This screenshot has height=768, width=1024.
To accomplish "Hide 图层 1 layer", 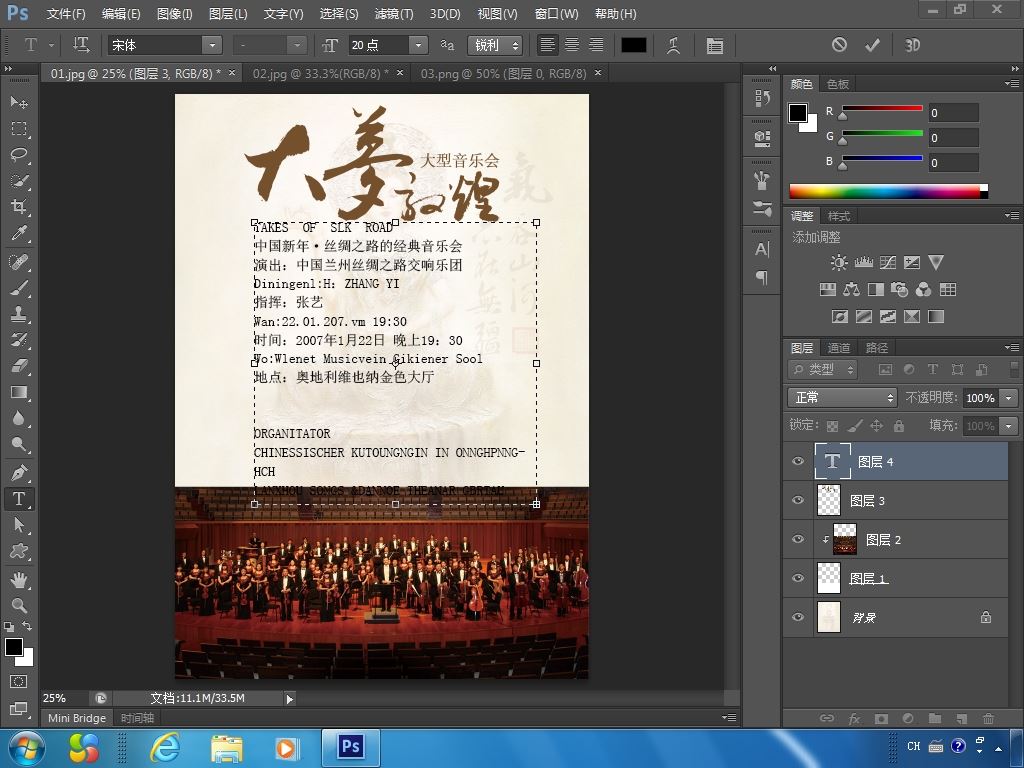I will [798, 578].
